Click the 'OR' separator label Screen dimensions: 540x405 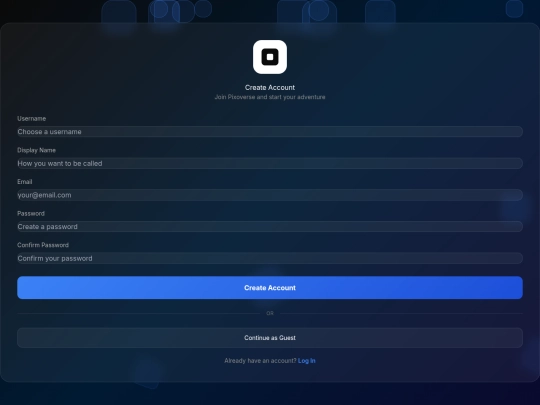tap(270, 313)
